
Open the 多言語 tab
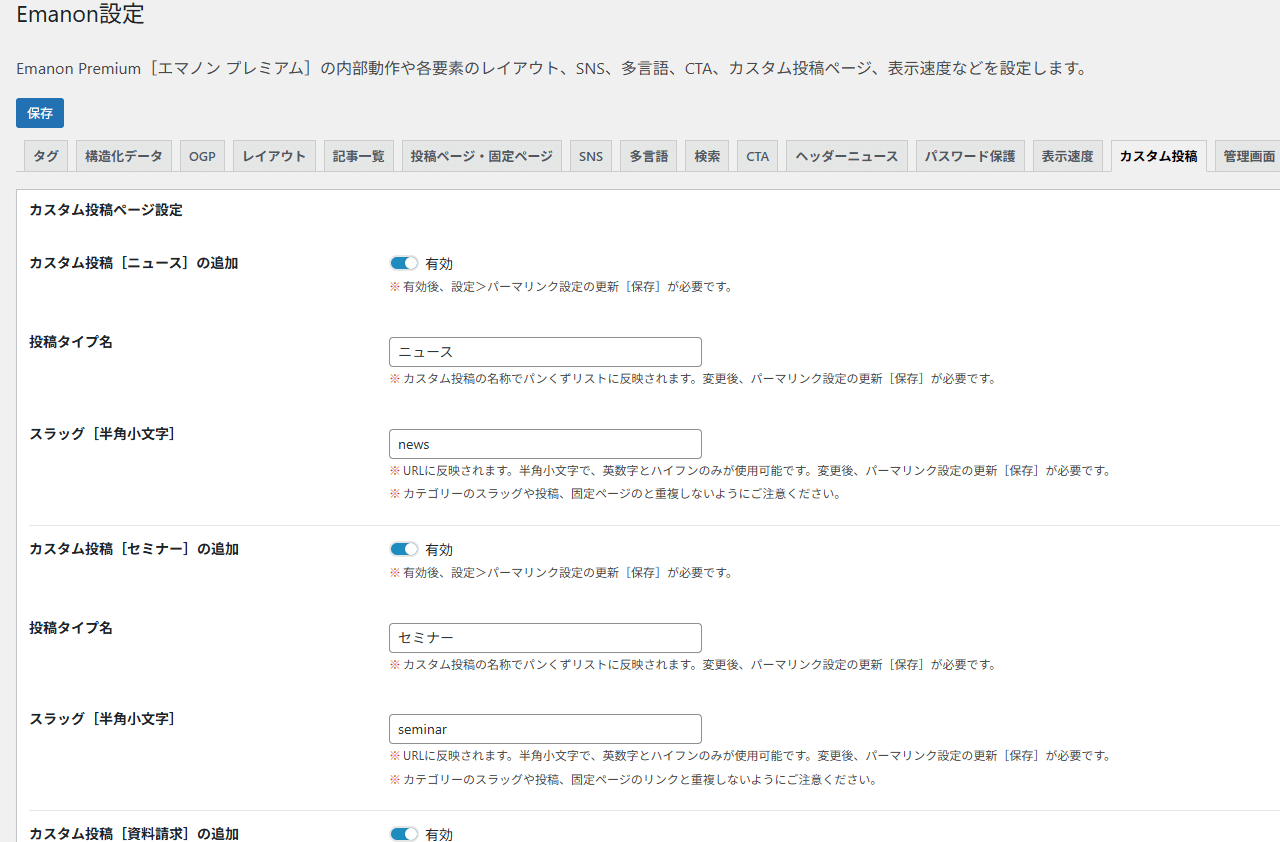648,155
